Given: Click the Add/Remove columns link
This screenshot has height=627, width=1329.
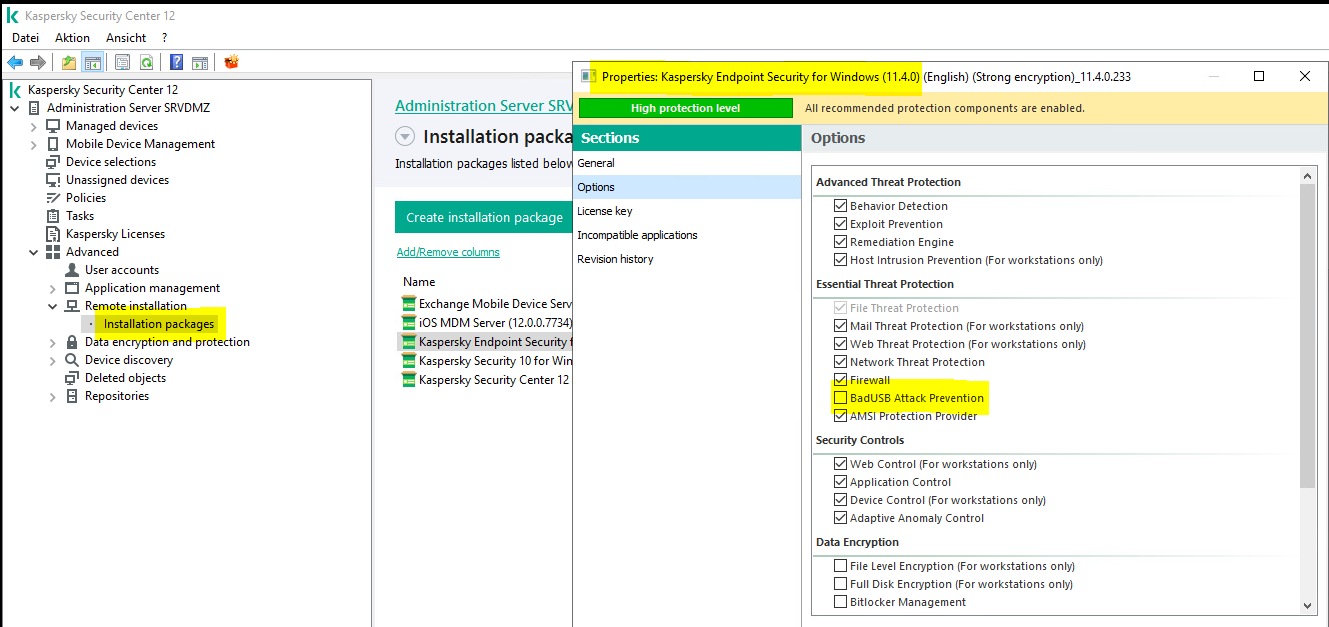Looking at the screenshot, I should (x=448, y=252).
